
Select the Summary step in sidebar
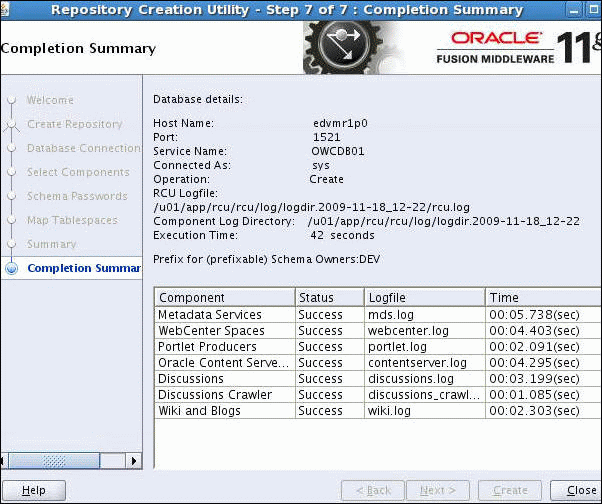51,244
